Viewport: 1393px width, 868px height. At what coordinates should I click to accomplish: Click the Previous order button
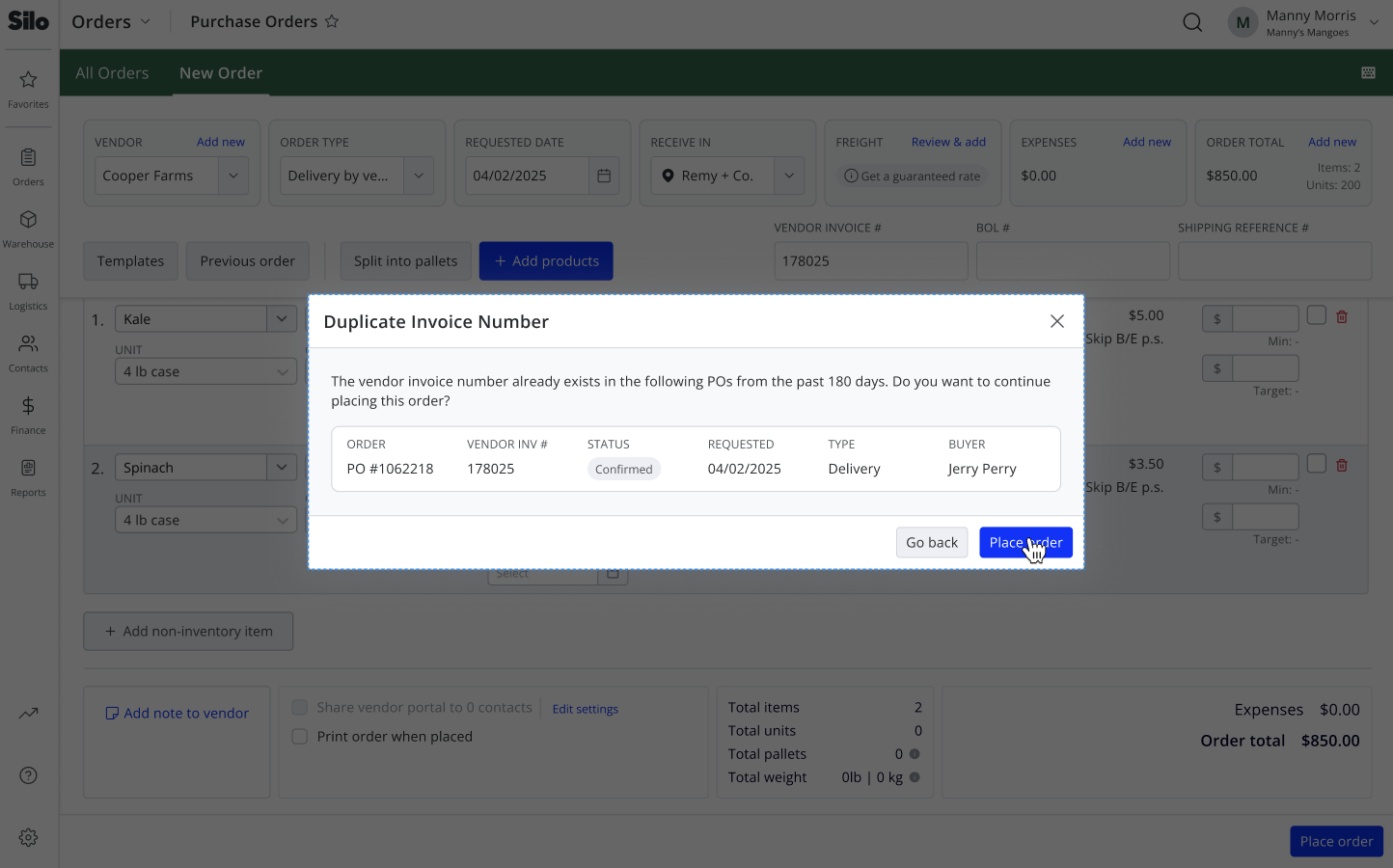(248, 261)
